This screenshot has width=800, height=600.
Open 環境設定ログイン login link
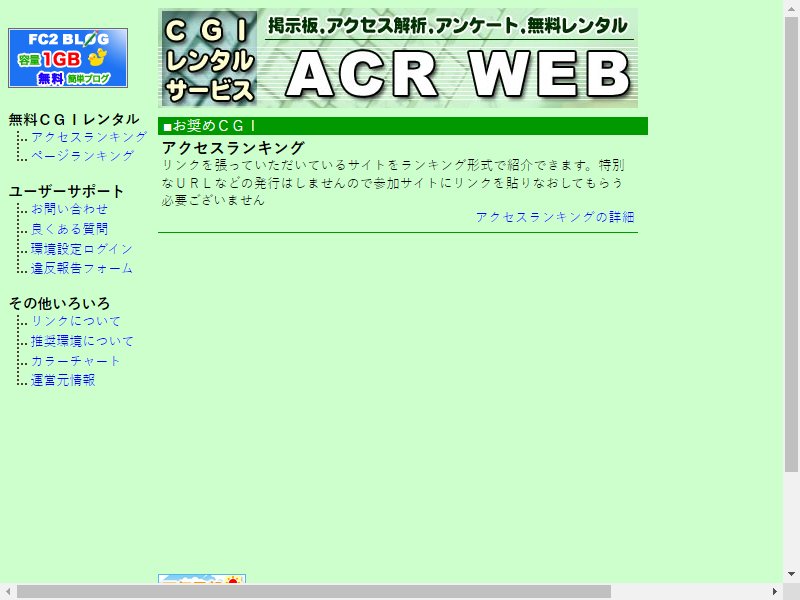click(82, 248)
